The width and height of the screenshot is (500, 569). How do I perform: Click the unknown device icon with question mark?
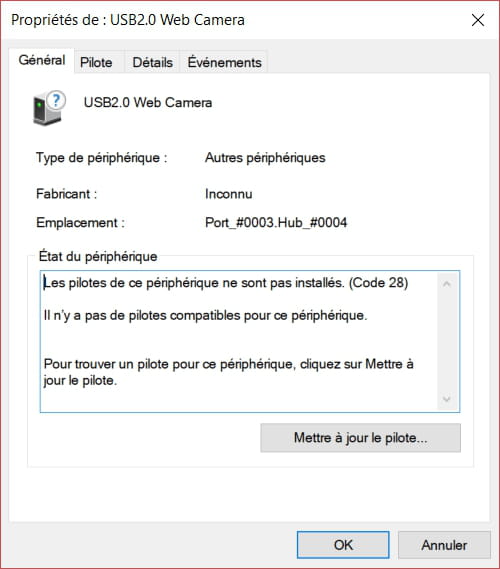(x=49, y=108)
